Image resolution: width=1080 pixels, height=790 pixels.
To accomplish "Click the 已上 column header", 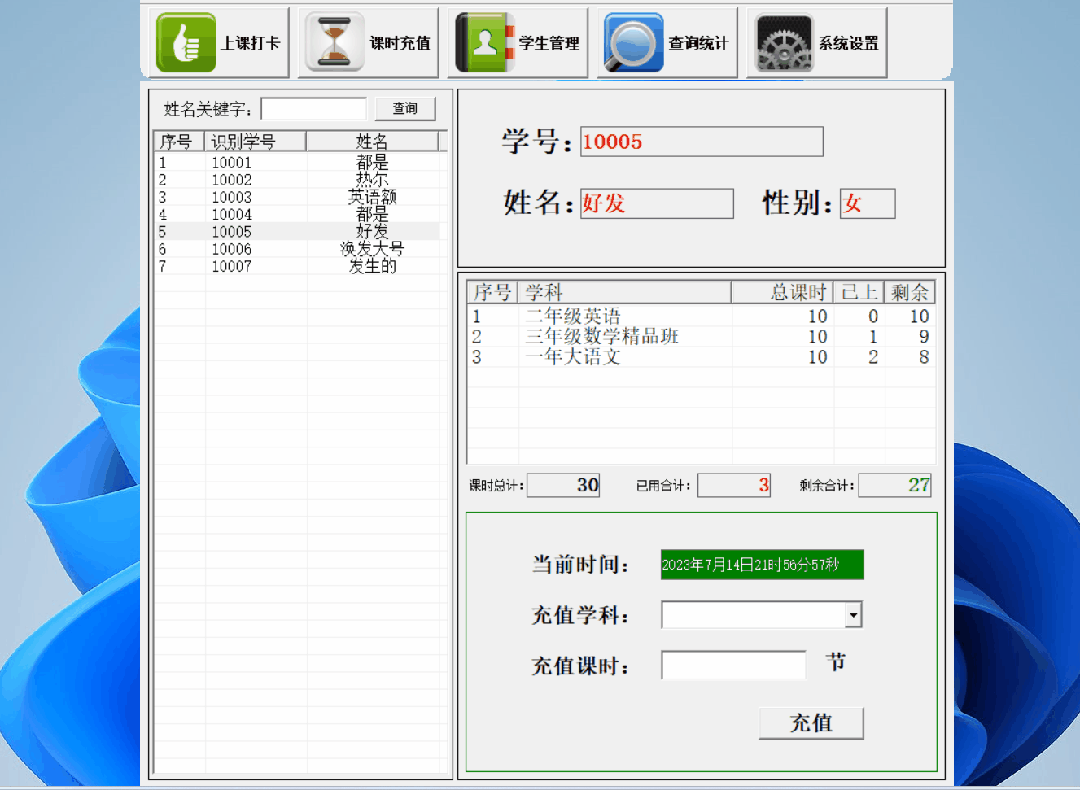I will (859, 292).
